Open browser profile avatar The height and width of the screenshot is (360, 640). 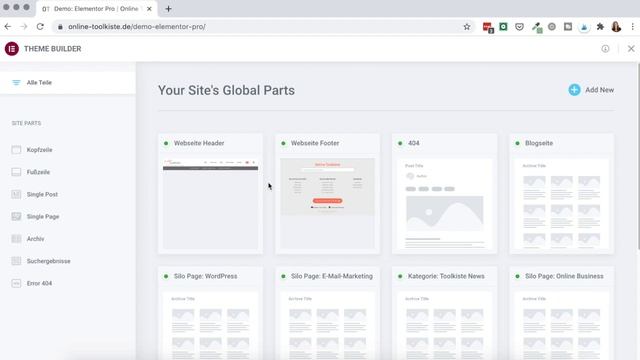click(616, 27)
